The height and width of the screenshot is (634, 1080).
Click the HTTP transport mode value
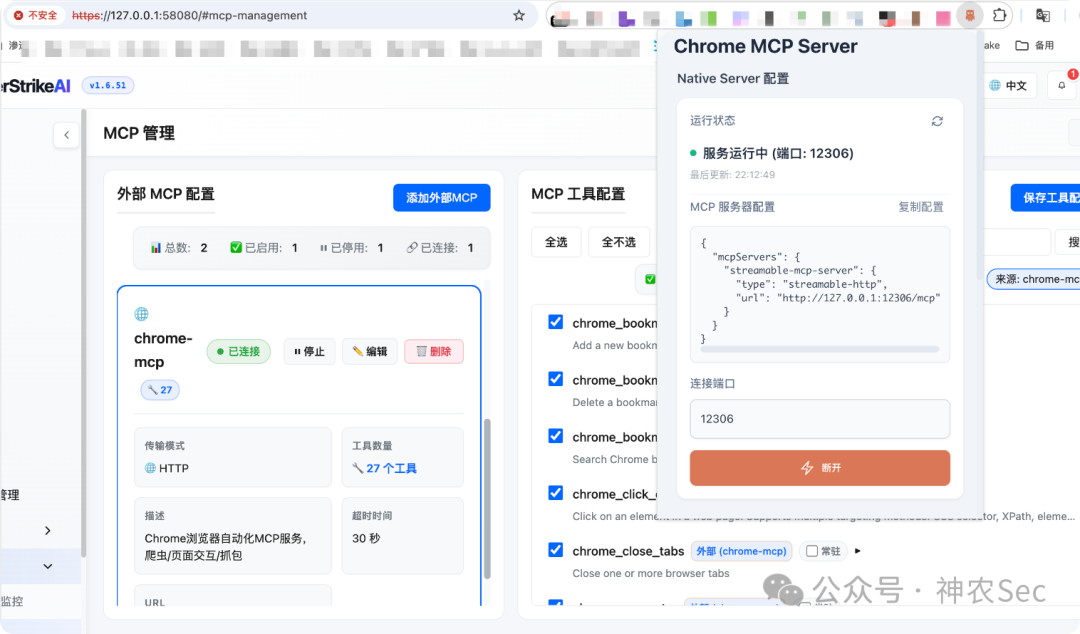167,469
